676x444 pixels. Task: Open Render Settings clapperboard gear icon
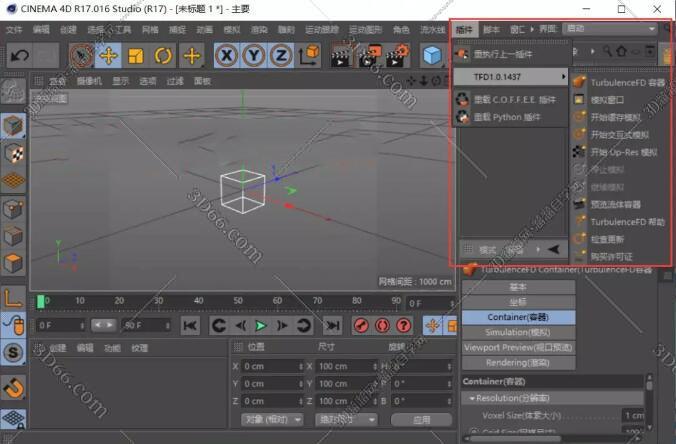(397, 56)
